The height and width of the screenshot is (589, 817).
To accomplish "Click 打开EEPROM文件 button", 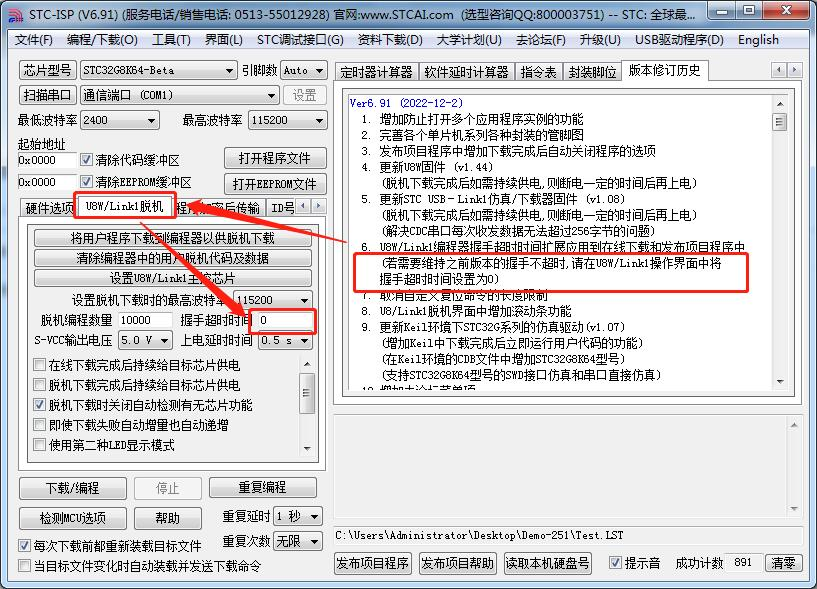I will pyautogui.click(x=275, y=184).
